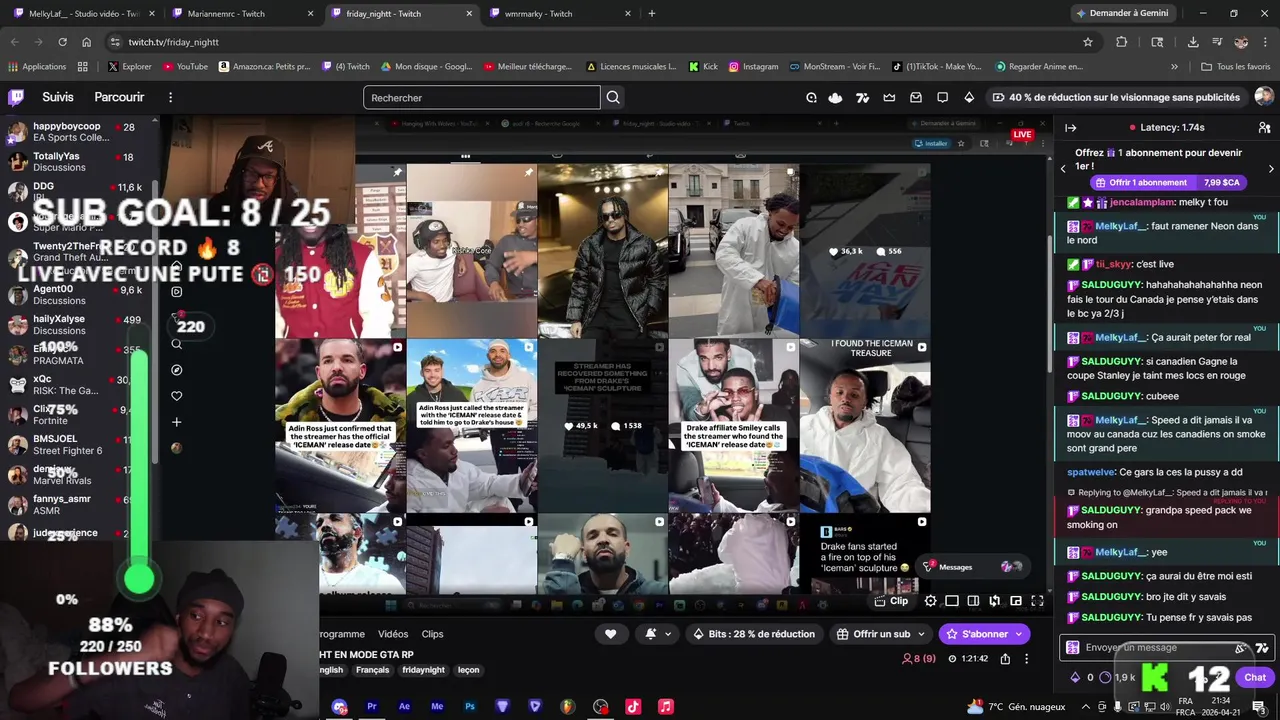Open the whispers chat bubble icon
This screenshot has width=1280, height=720.
[942, 97]
